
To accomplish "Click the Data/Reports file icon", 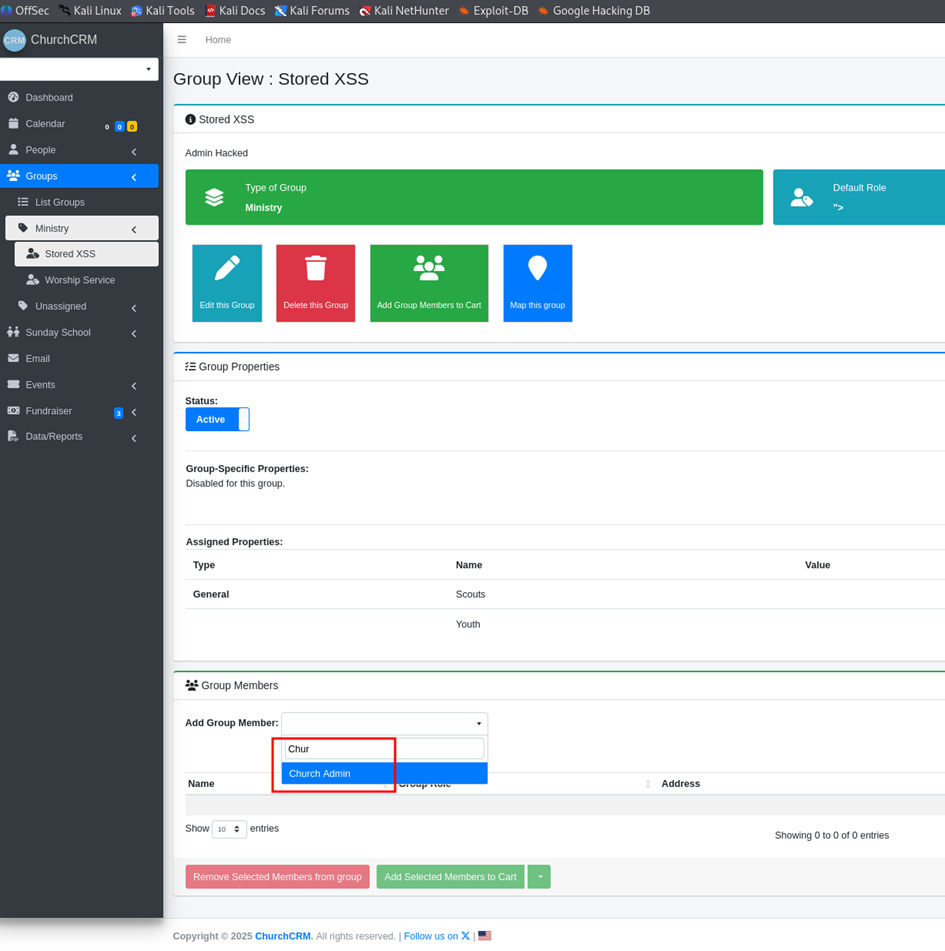I will coord(13,436).
